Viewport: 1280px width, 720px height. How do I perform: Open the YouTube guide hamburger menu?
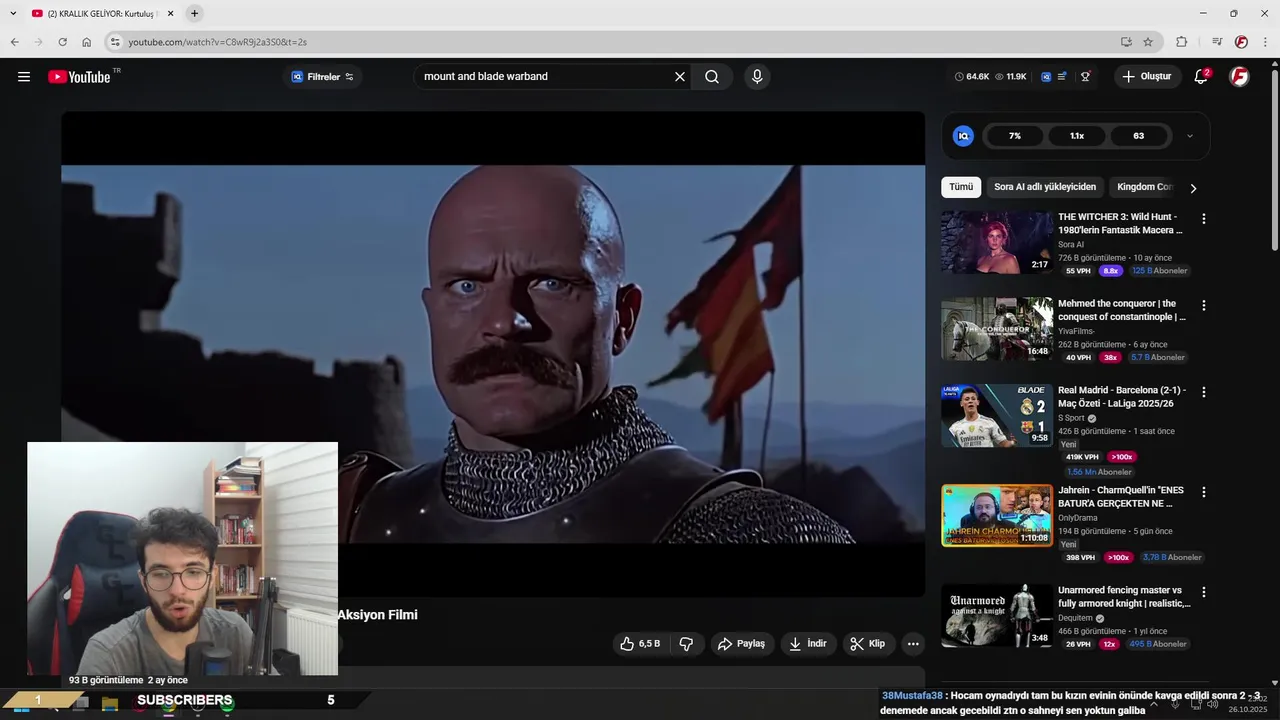point(24,77)
